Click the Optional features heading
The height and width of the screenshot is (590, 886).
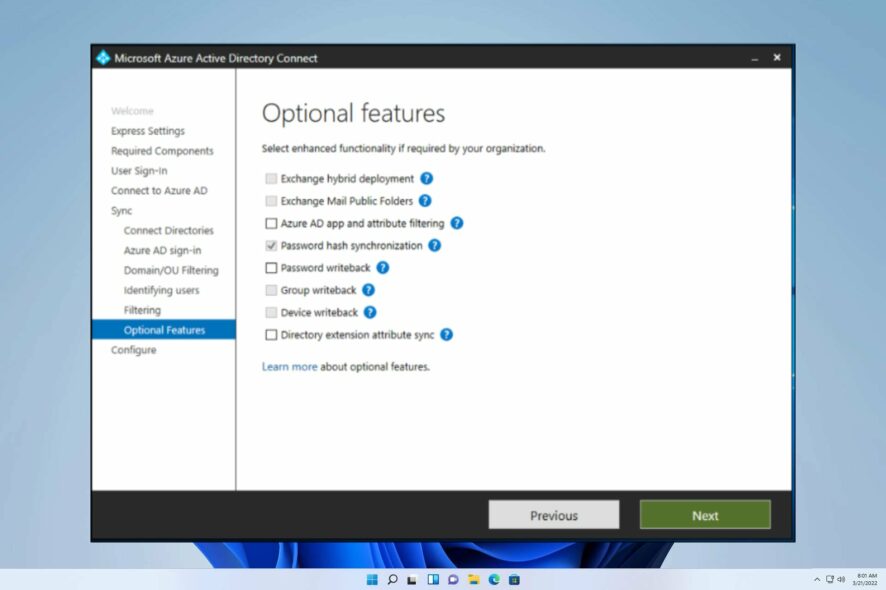point(354,113)
